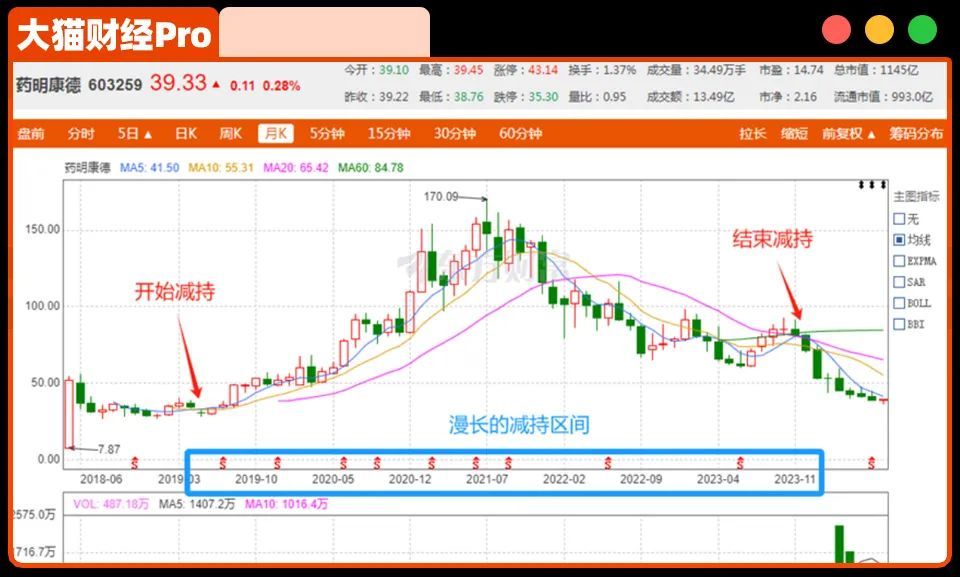Click the S marker near 2023-04

[740, 462]
